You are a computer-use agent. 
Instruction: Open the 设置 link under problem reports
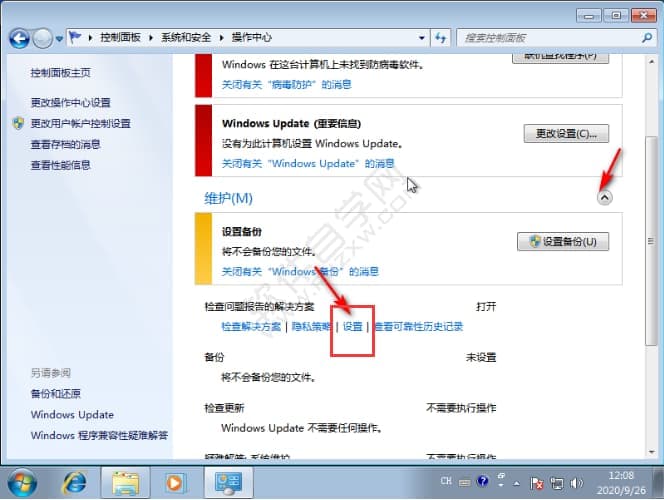352,327
